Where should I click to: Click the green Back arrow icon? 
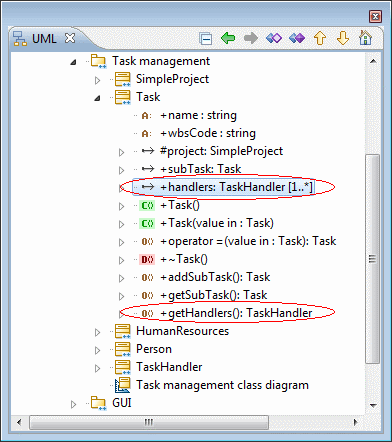(x=228, y=38)
